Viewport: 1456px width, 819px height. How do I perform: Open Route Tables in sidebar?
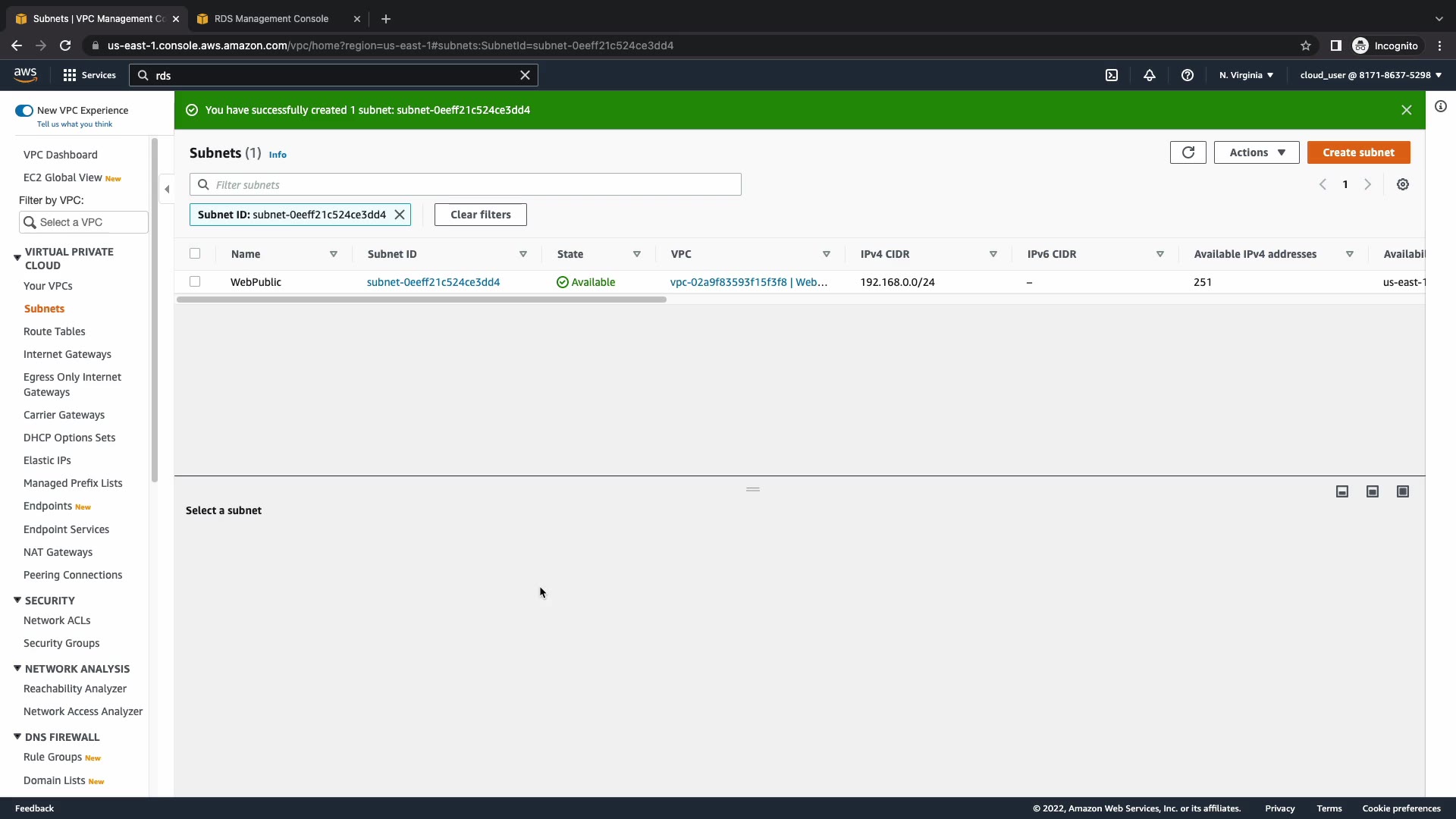(x=54, y=331)
